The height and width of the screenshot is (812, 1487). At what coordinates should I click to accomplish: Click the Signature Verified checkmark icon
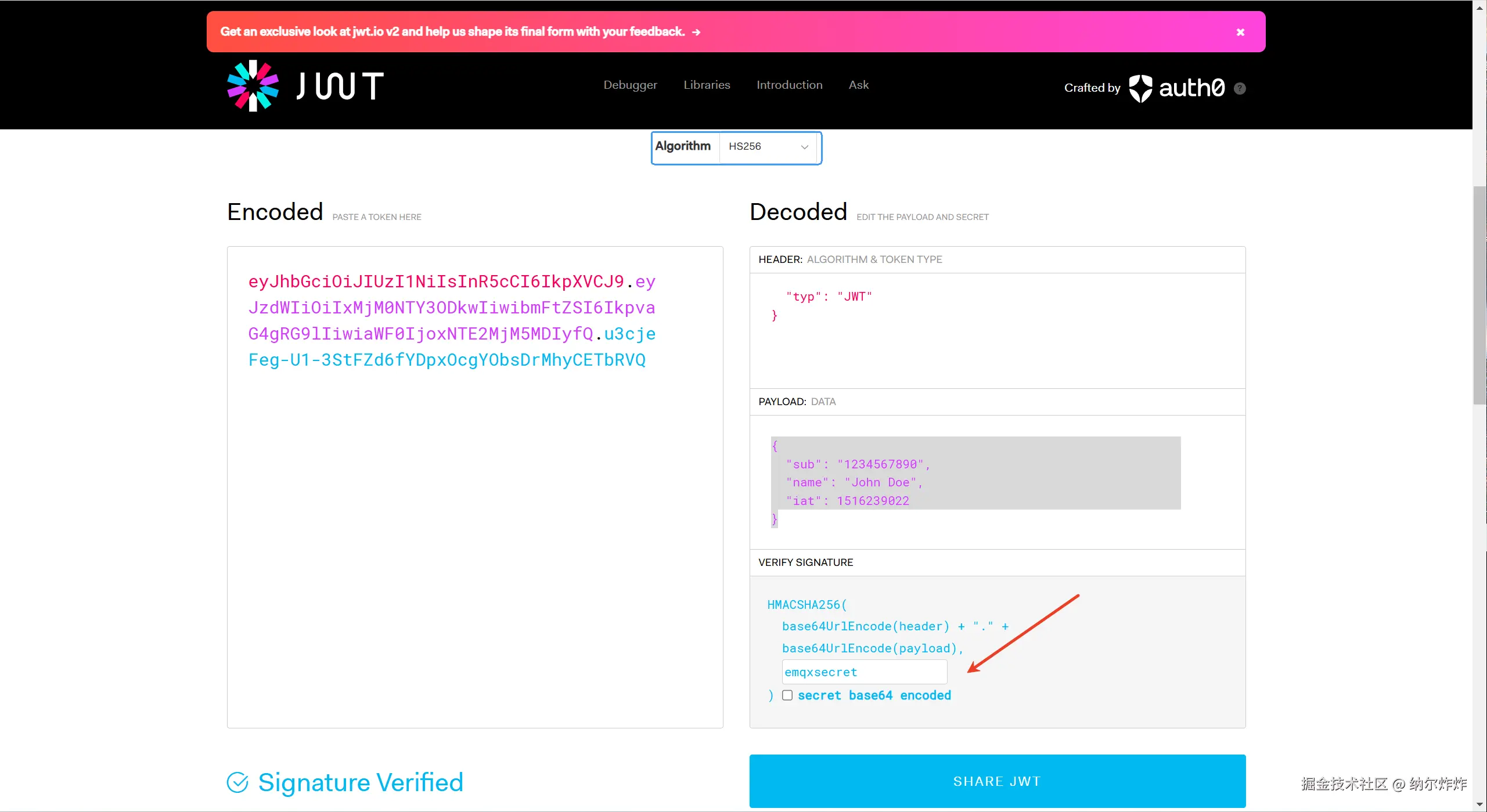pyautogui.click(x=237, y=782)
